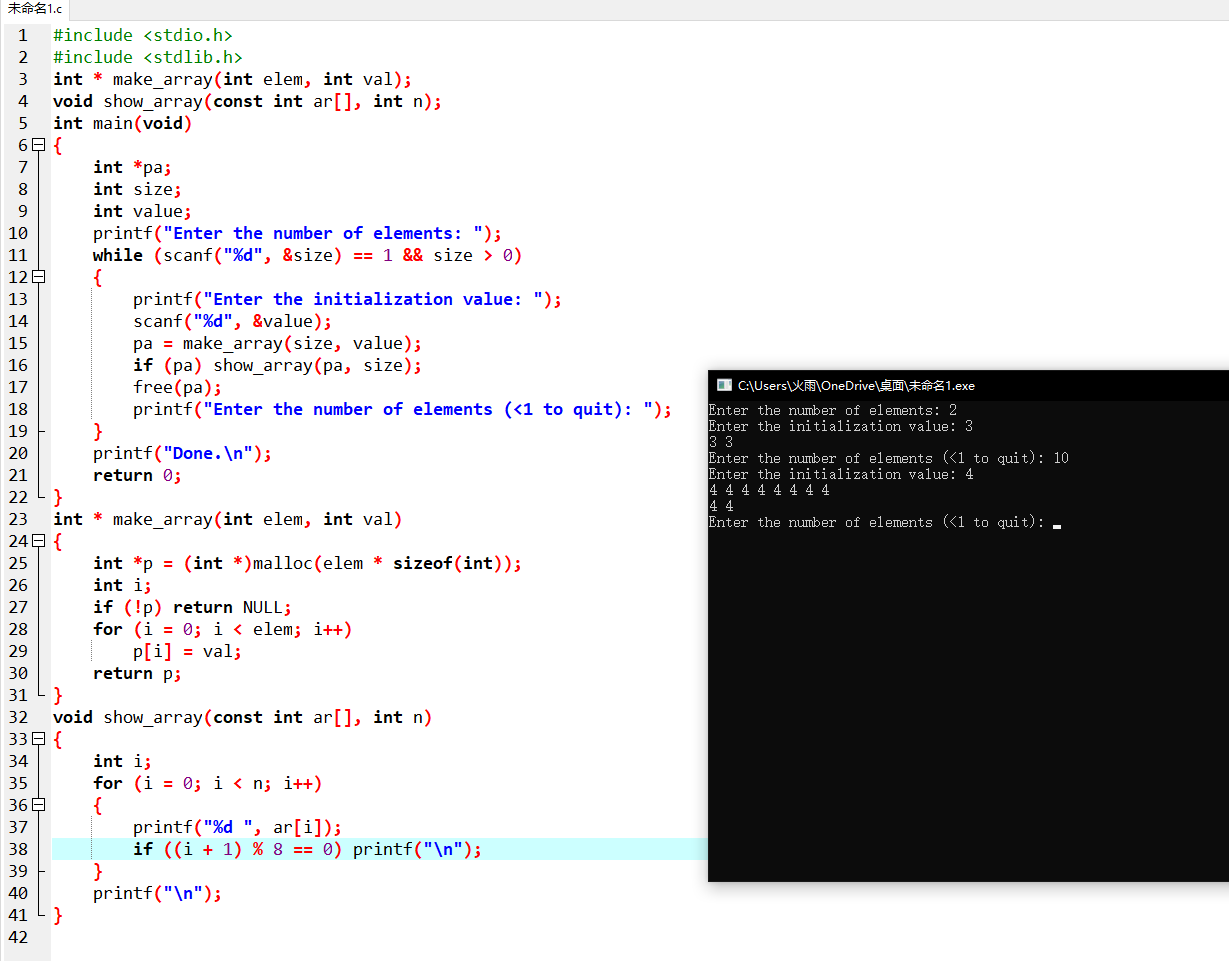
Task: Click the 'free(pa);' statement
Action: click(178, 387)
